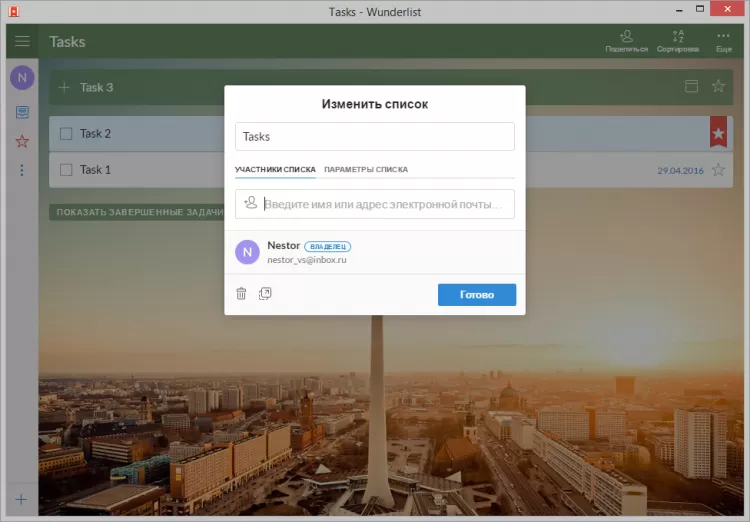The height and width of the screenshot is (522, 750).
Task: Click the name or email input field
Action: pyautogui.click(x=375, y=204)
